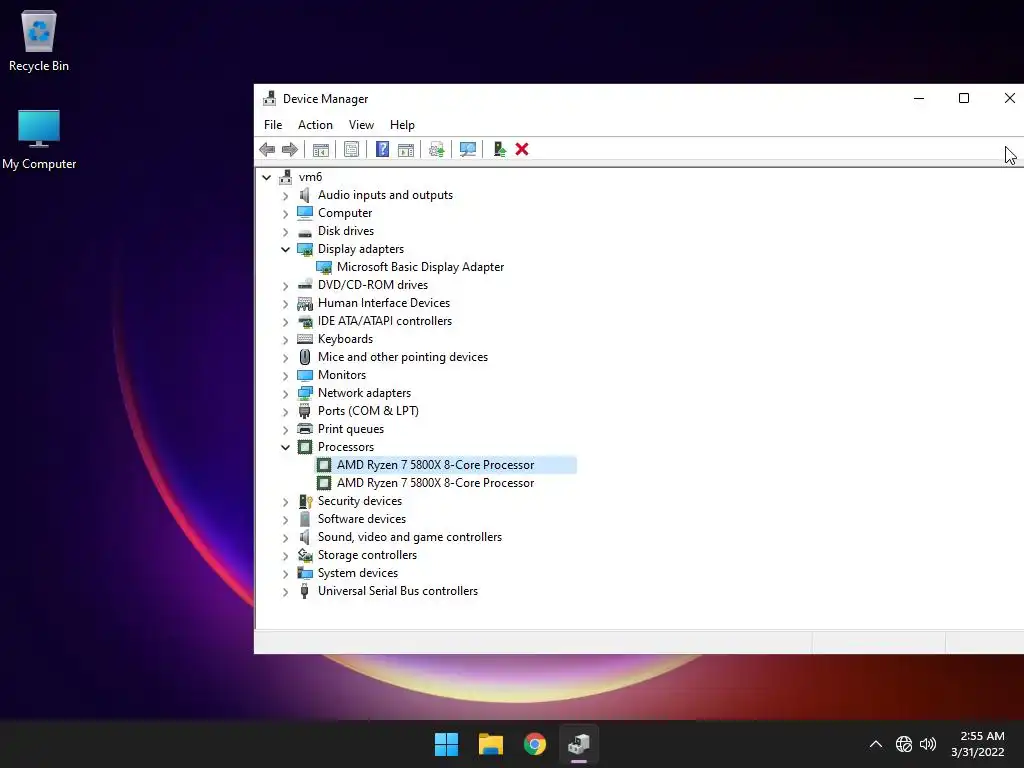Open network status tray icon
The image size is (1024, 768).
(904, 744)
